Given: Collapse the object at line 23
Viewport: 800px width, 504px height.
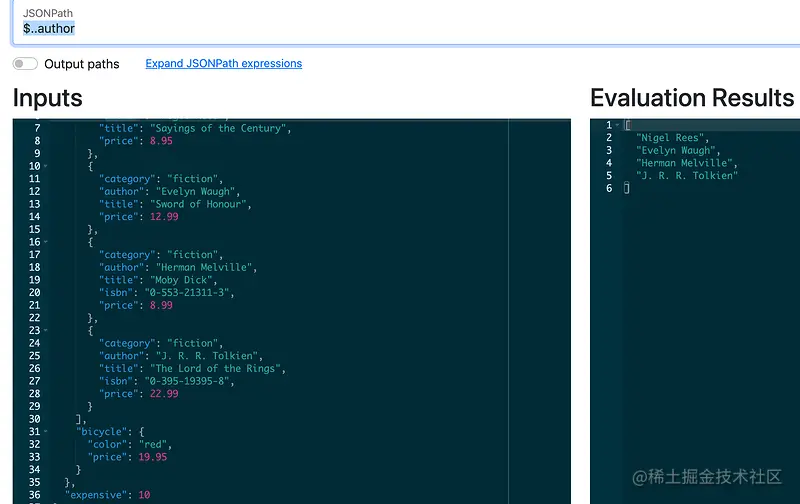Looking at the screenshot, I should [46, 331].
